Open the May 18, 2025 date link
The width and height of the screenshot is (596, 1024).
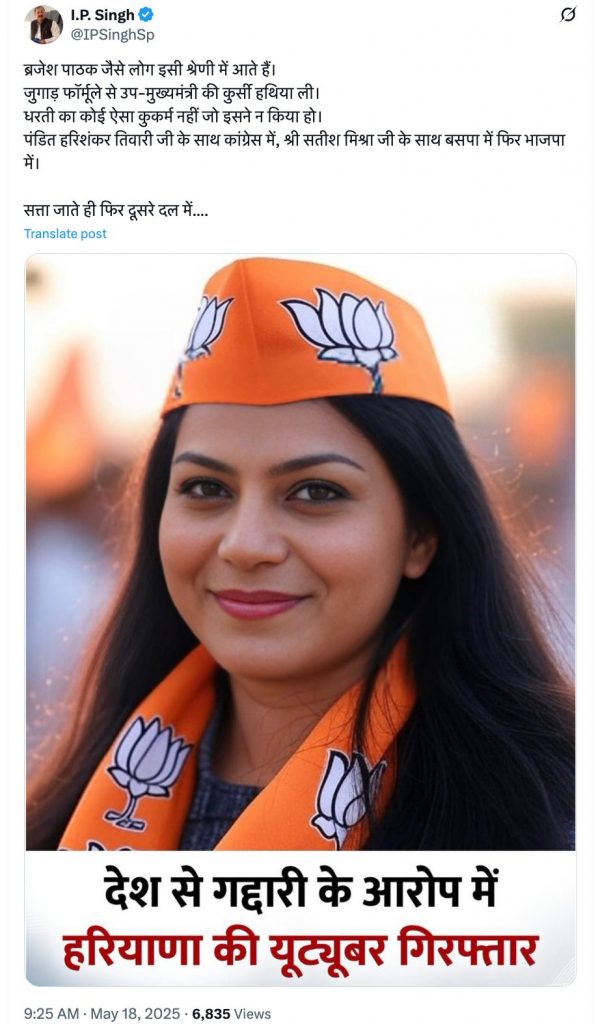coord(134,1014)
